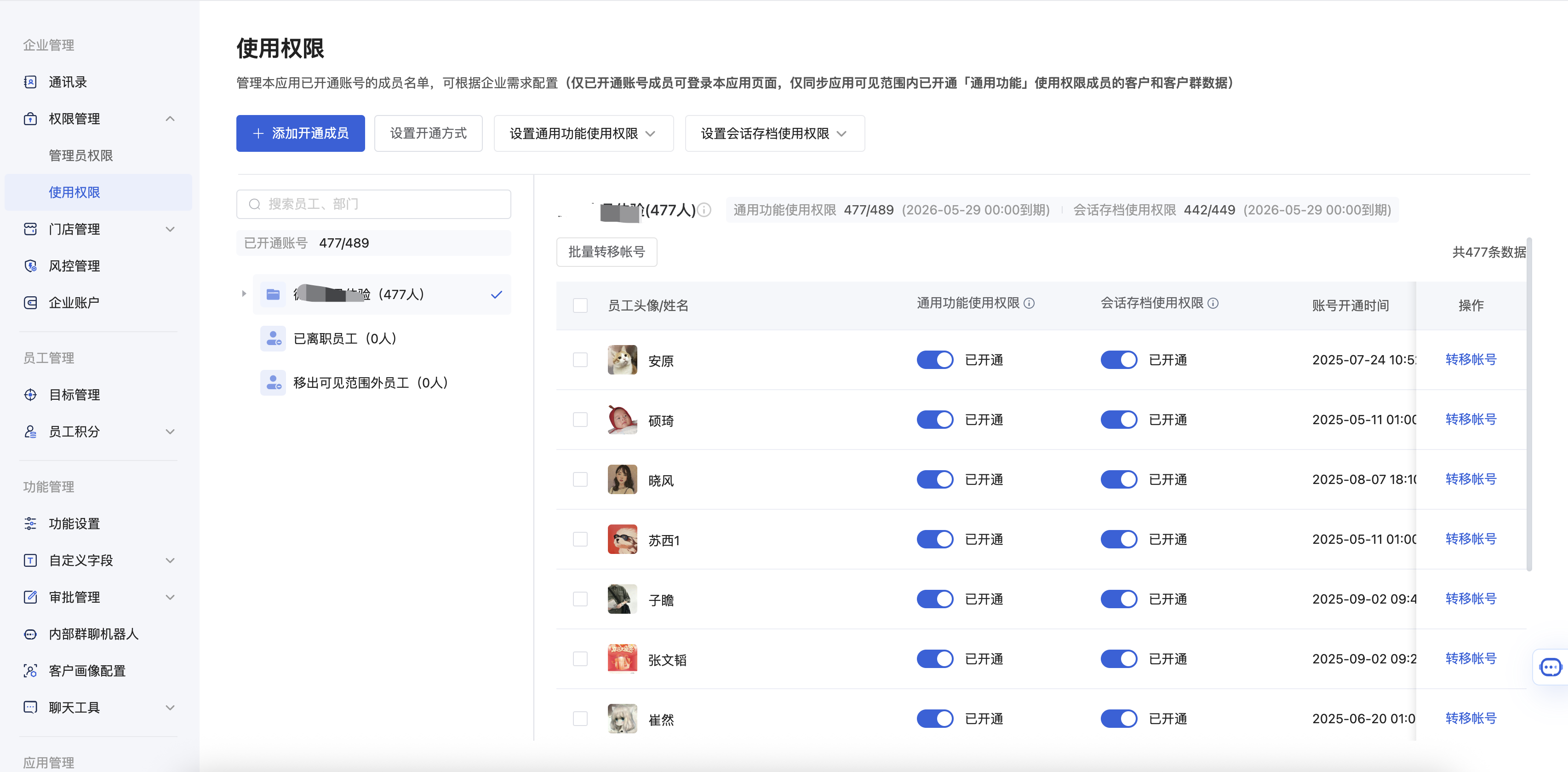Open 设置通用功能使用权限 dropdown

coord(583,133)
